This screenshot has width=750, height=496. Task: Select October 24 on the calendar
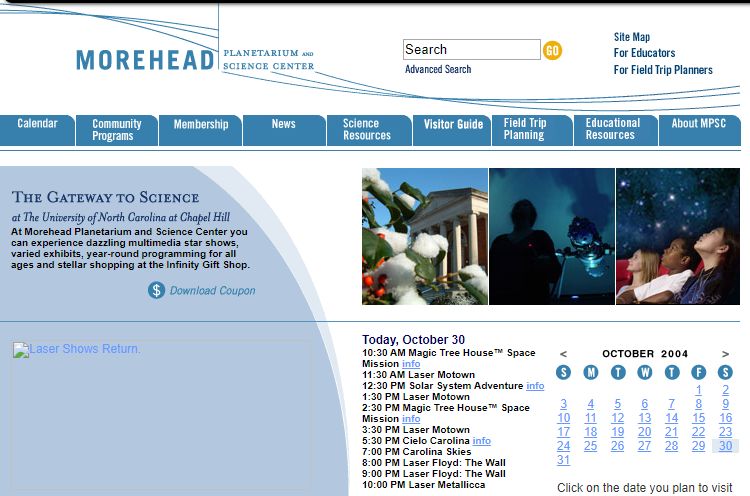563,446
